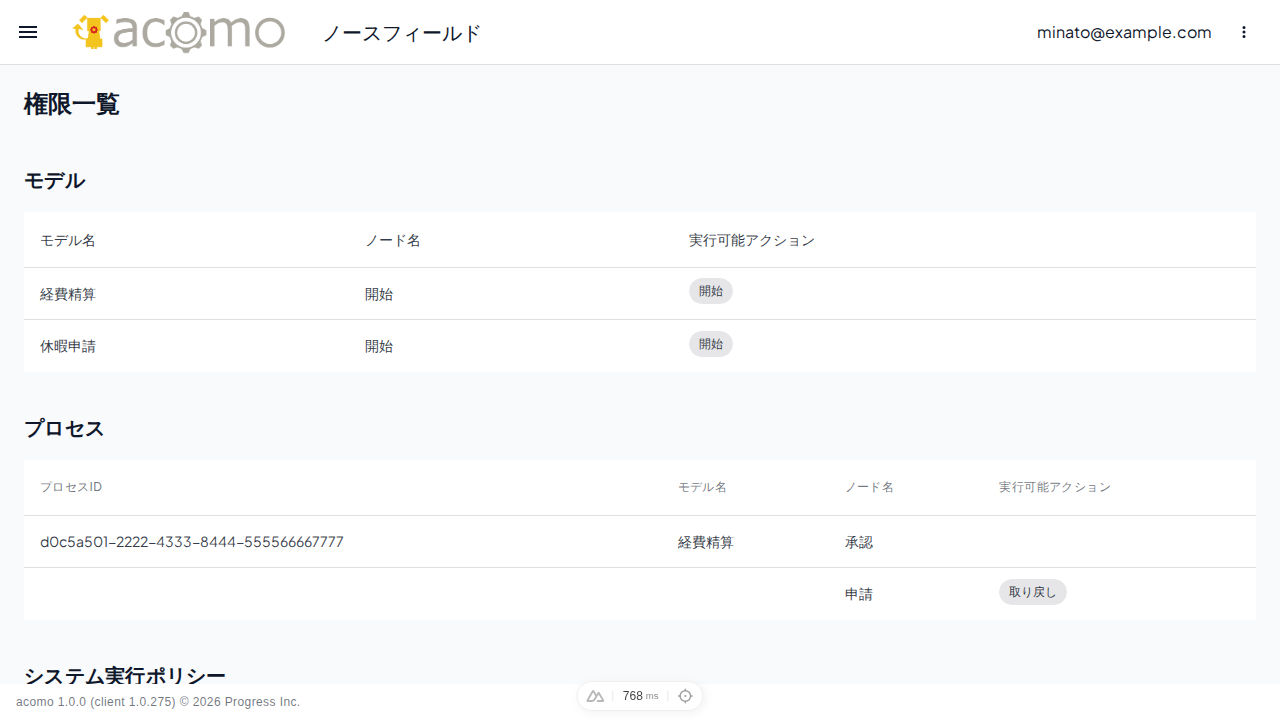Screen dimensions: 1280x720
Task: Click the 権限一覧 page heading
Action: (x=72, y=104)
